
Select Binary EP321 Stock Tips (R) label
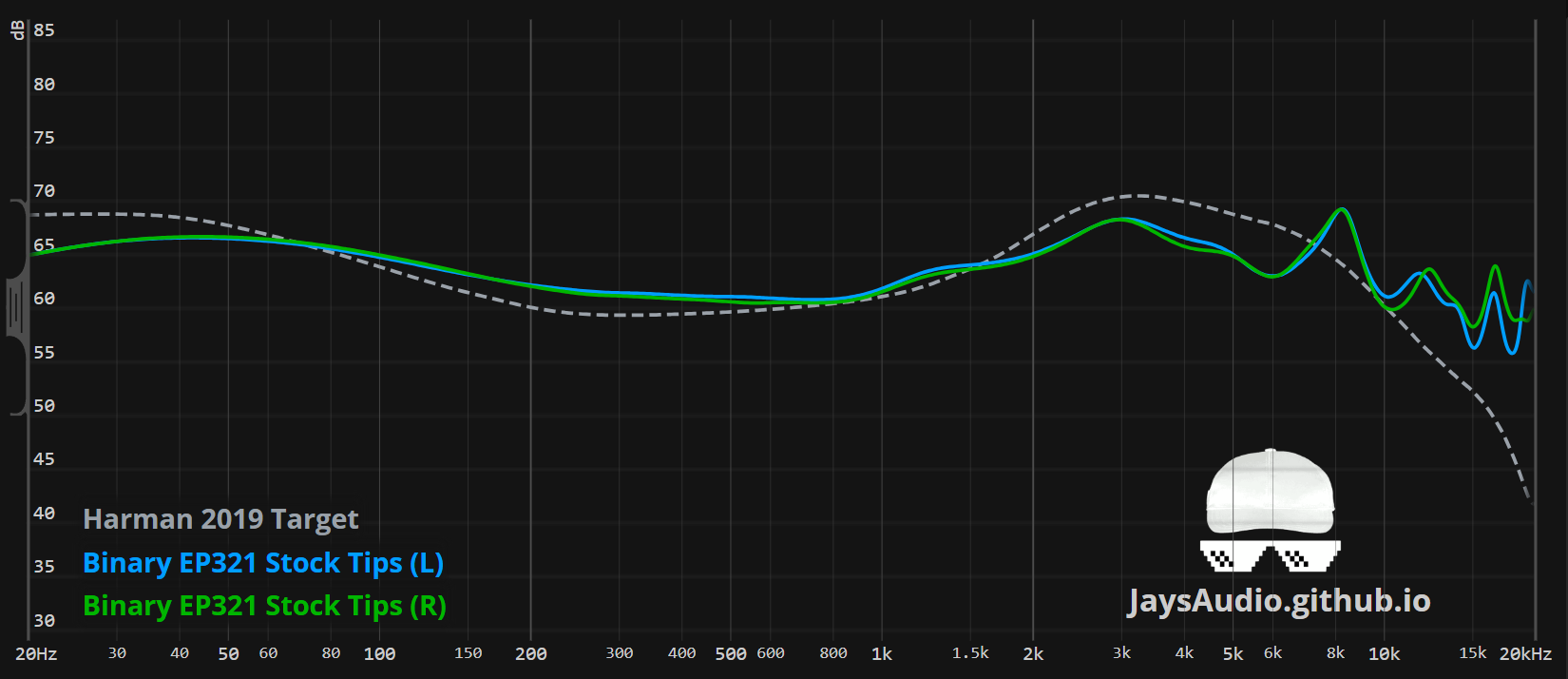click(x=264, y=606)
